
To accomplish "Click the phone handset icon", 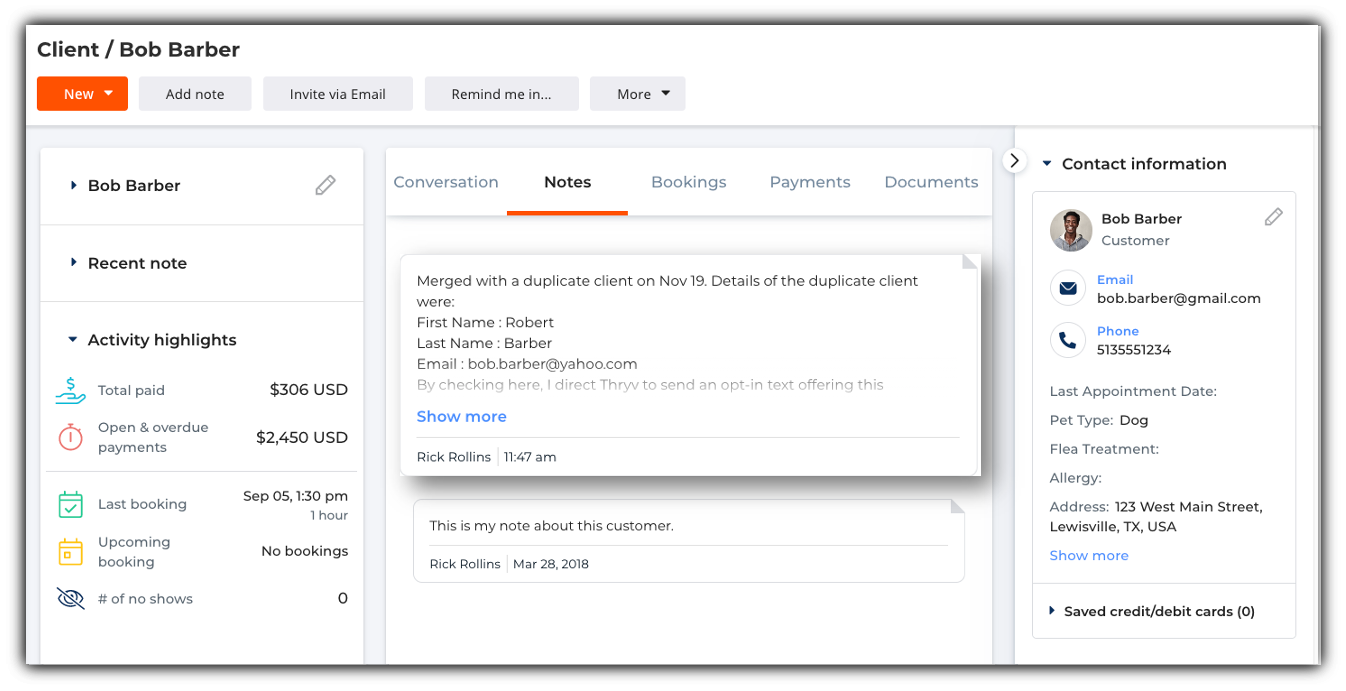I will coord(1068,340).
